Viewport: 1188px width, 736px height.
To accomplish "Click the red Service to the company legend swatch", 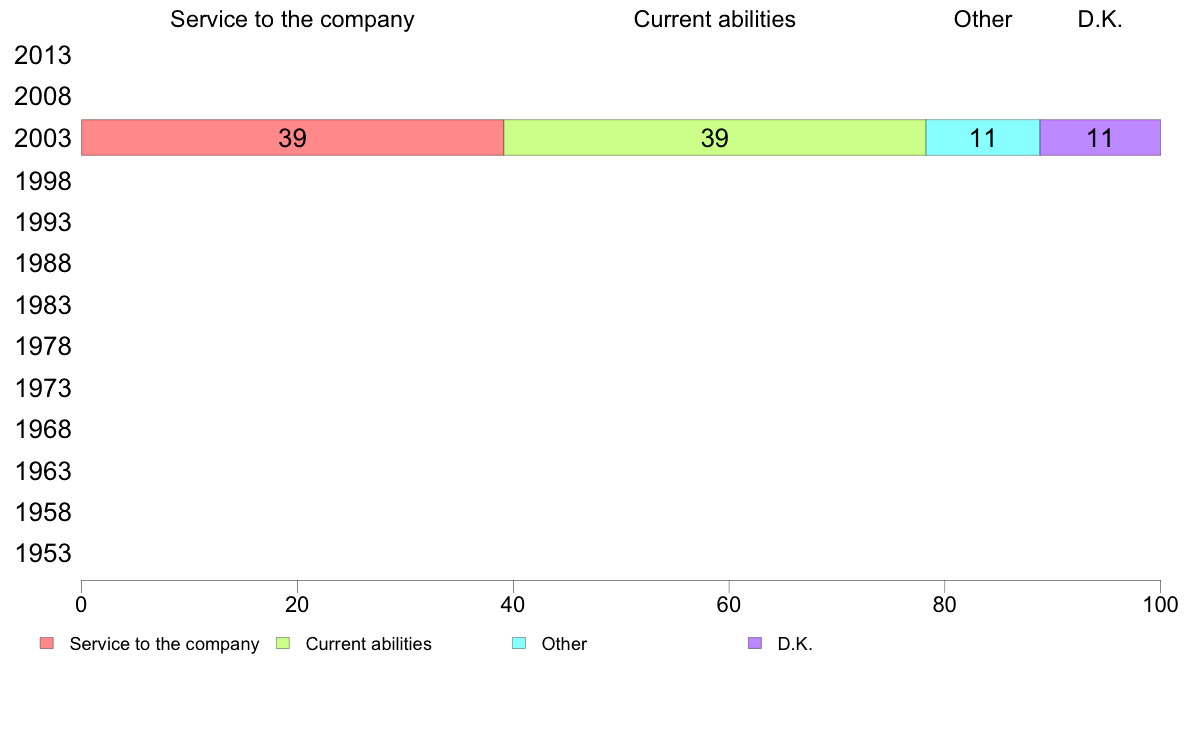I will [x=46, y=643].
